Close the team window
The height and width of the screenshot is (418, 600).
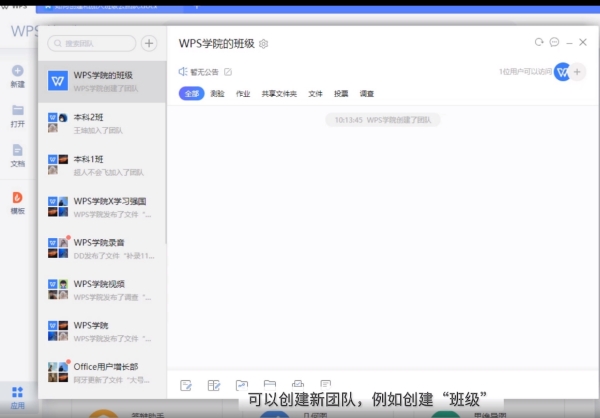point(583,42)
